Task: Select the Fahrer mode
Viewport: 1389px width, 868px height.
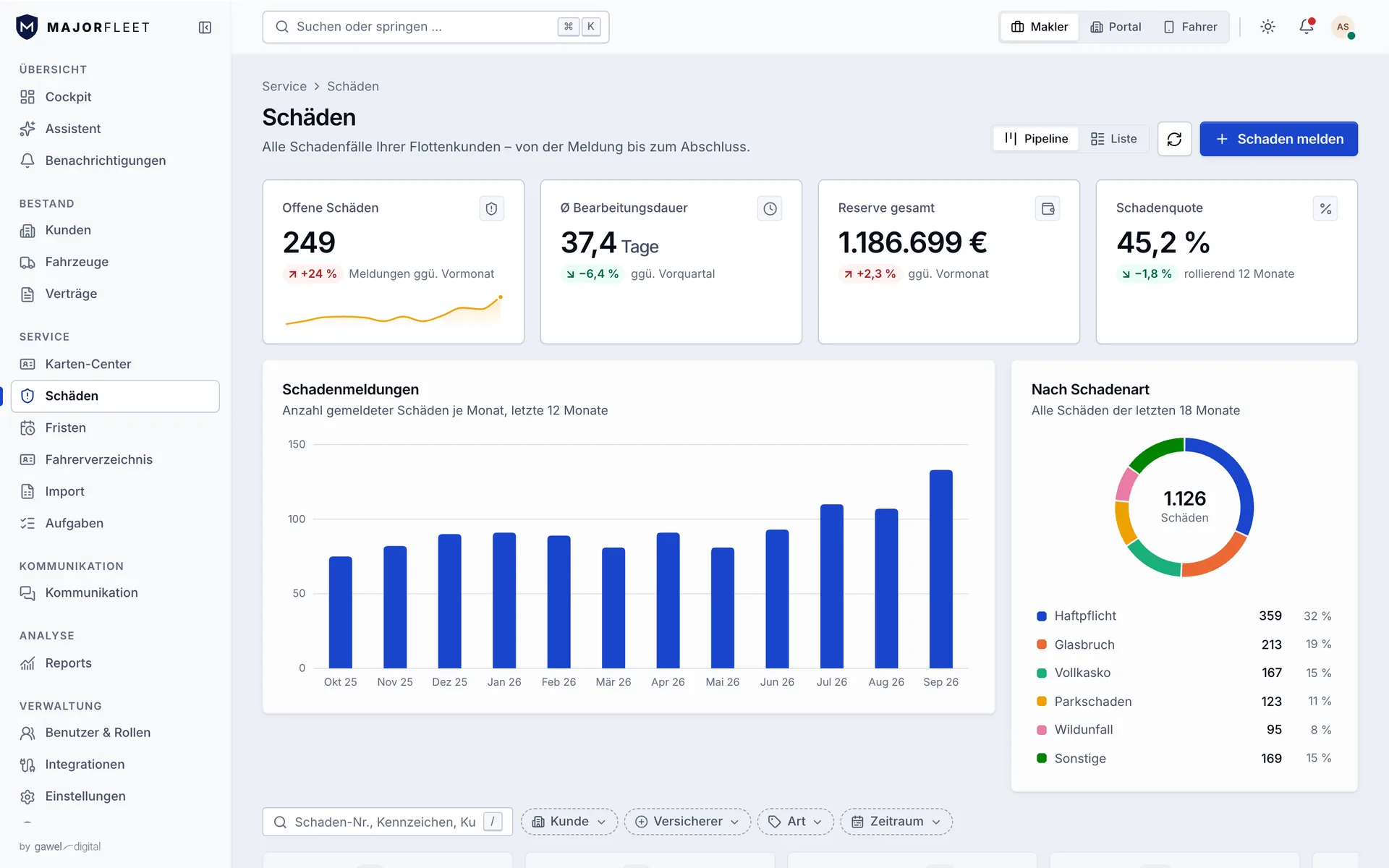Action: pos(1190,27)
